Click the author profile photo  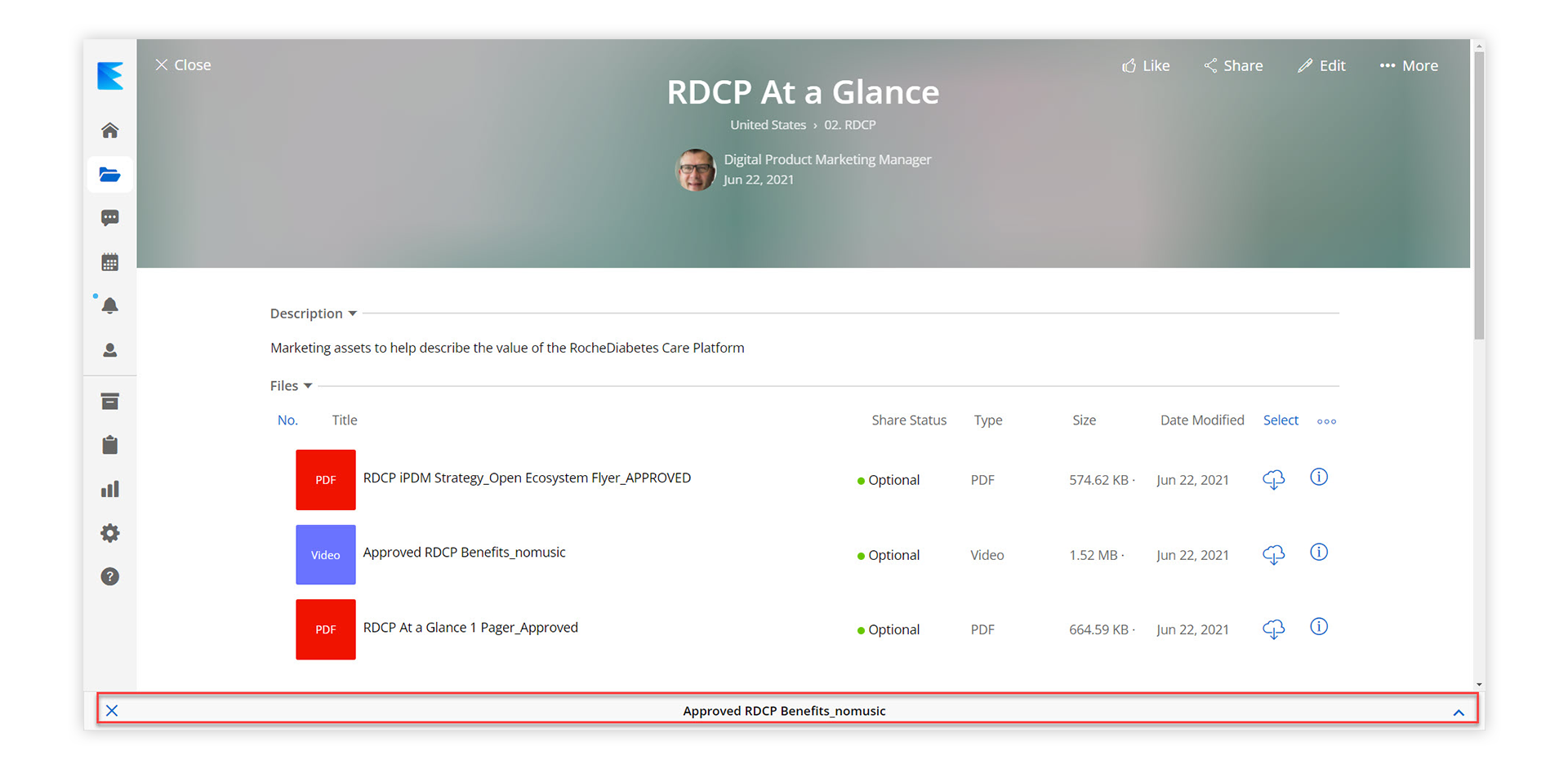click(x=696, y=170)
